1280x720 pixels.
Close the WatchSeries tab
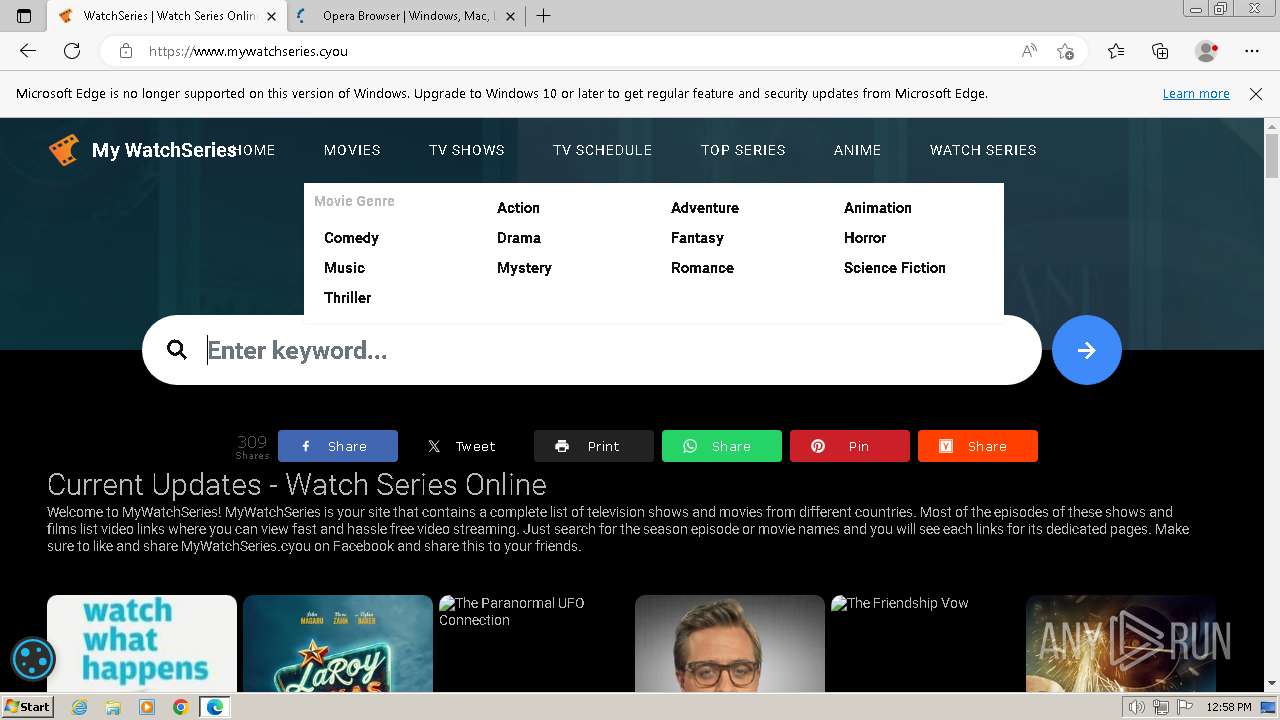tap(271, 16)
